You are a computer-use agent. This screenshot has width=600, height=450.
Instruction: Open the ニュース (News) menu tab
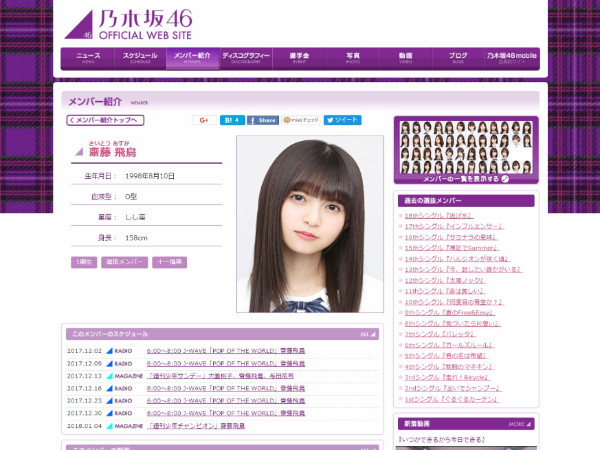point(87,58)
